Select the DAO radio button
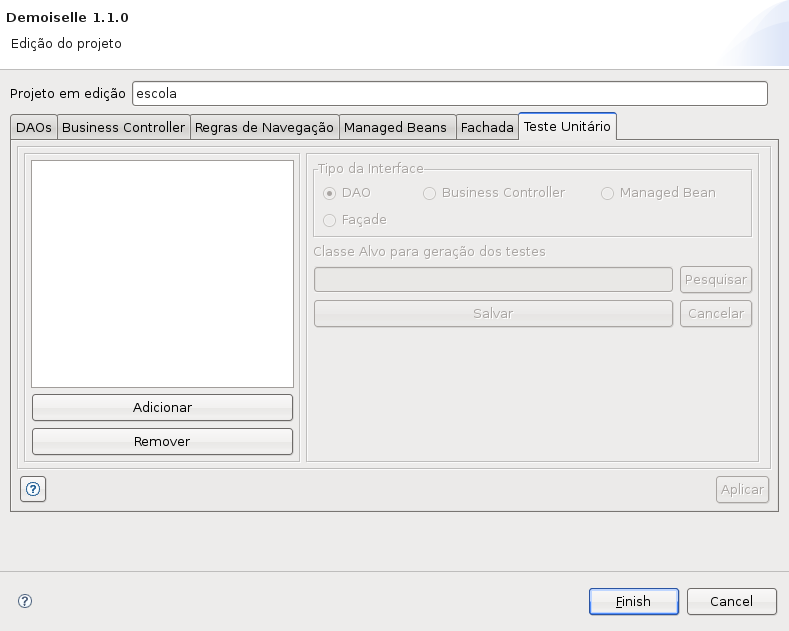789x631 pixels. coord(329,193)
